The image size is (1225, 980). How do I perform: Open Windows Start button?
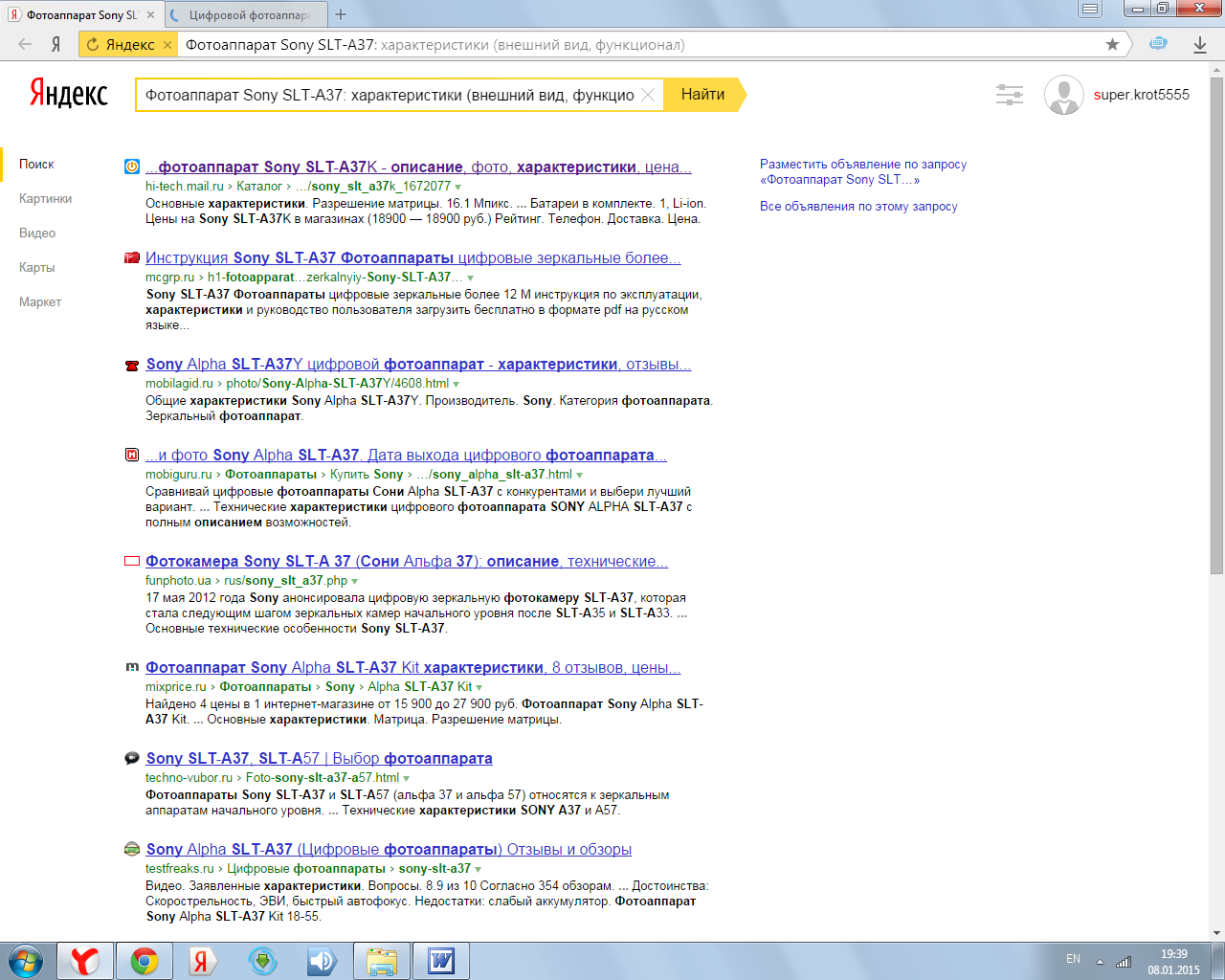tap(26, 960)
